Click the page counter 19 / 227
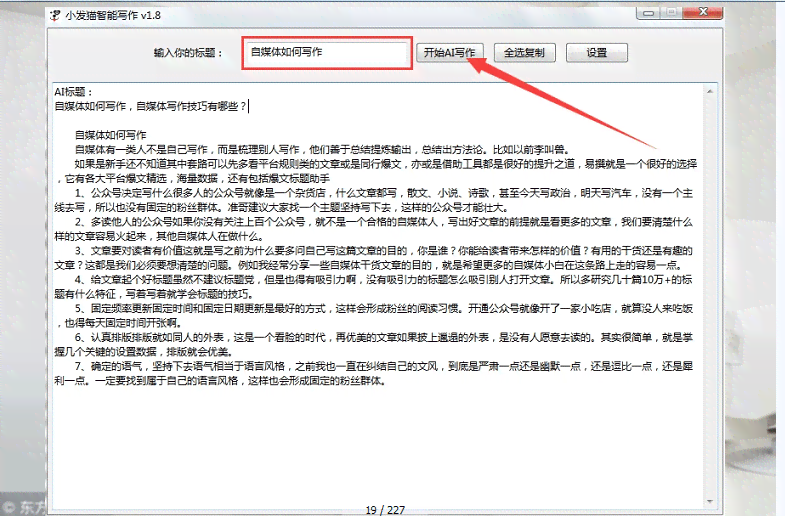Viewport: 785px width, 516px height. (x=385, y=510)
